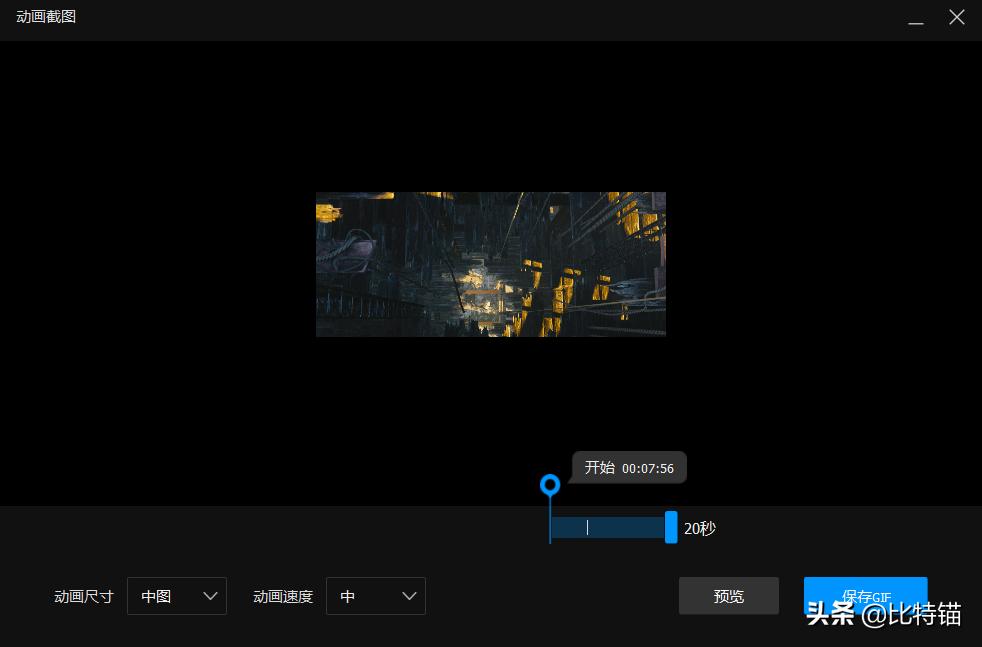982x647 pixels.
Task: Click the 00:07:56 timestamp in the tooltip
Action: pyautogui.click(x=648, y=468)
